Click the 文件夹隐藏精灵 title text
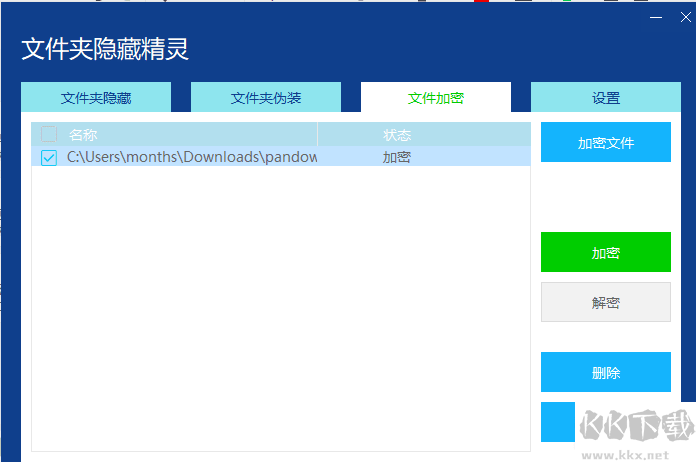 click(105, 49)
